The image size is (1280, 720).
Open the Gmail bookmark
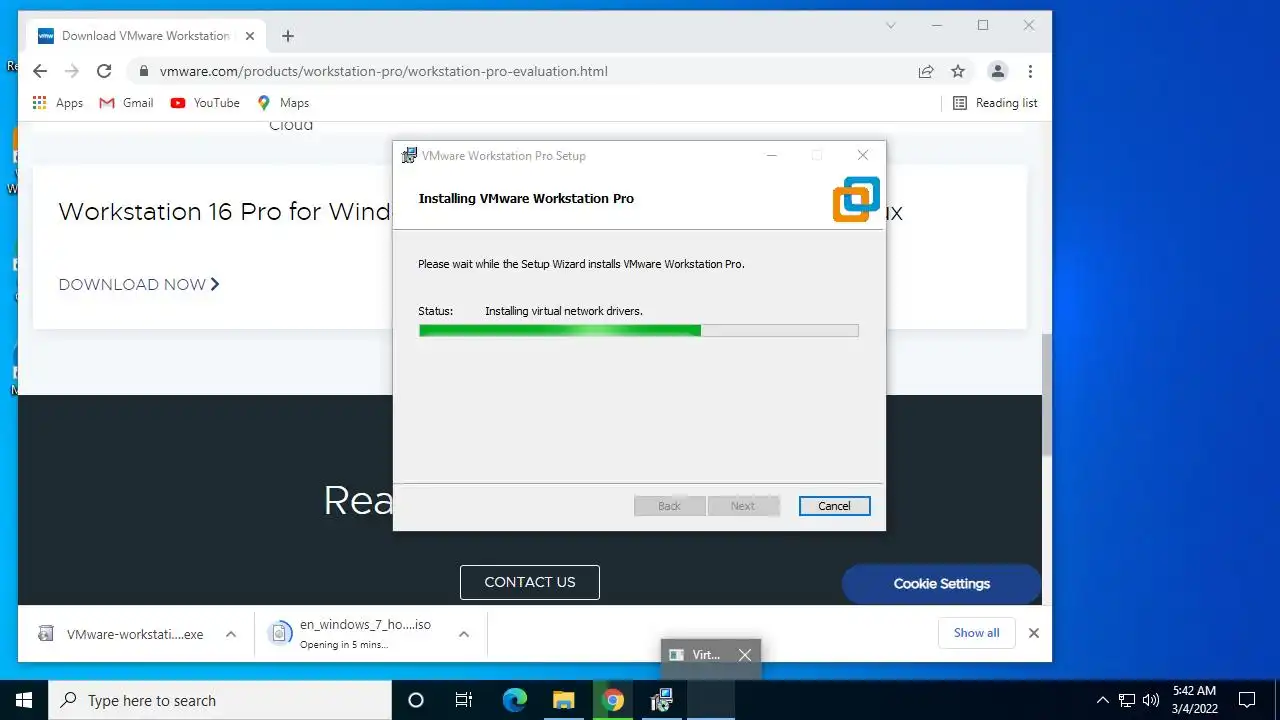(126, 103)
